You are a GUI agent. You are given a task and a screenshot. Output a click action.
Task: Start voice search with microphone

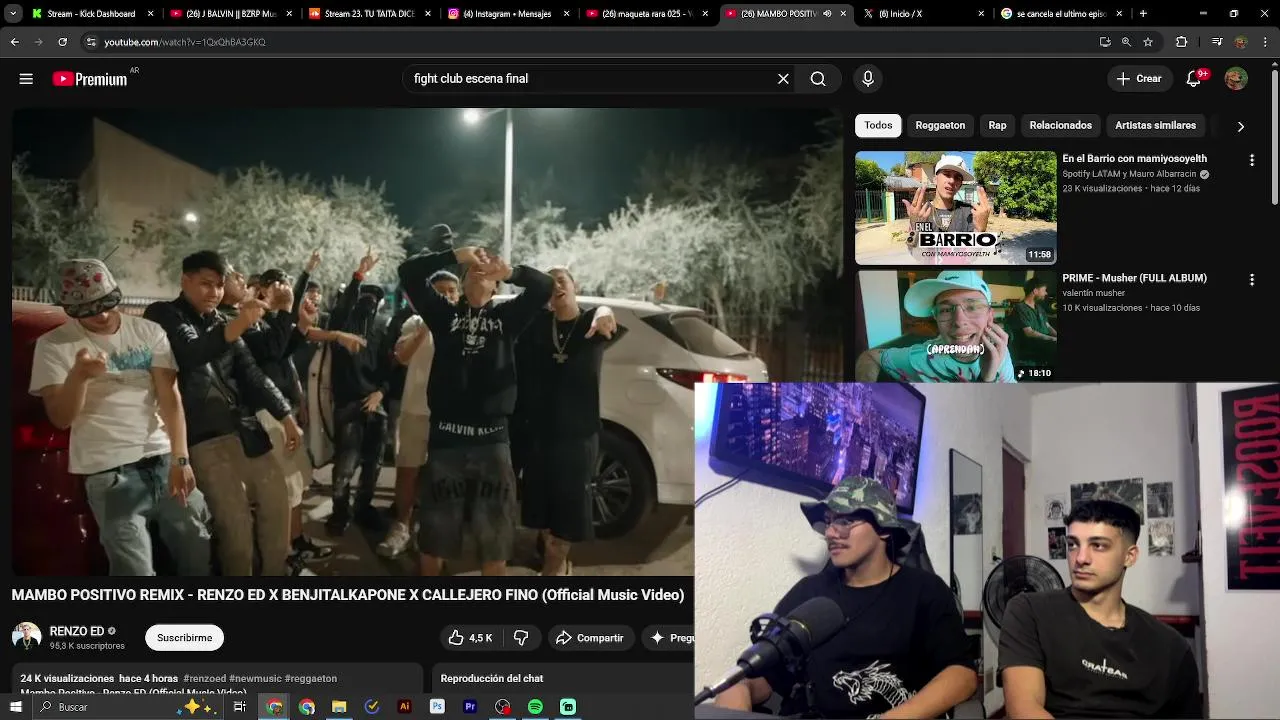867,79
